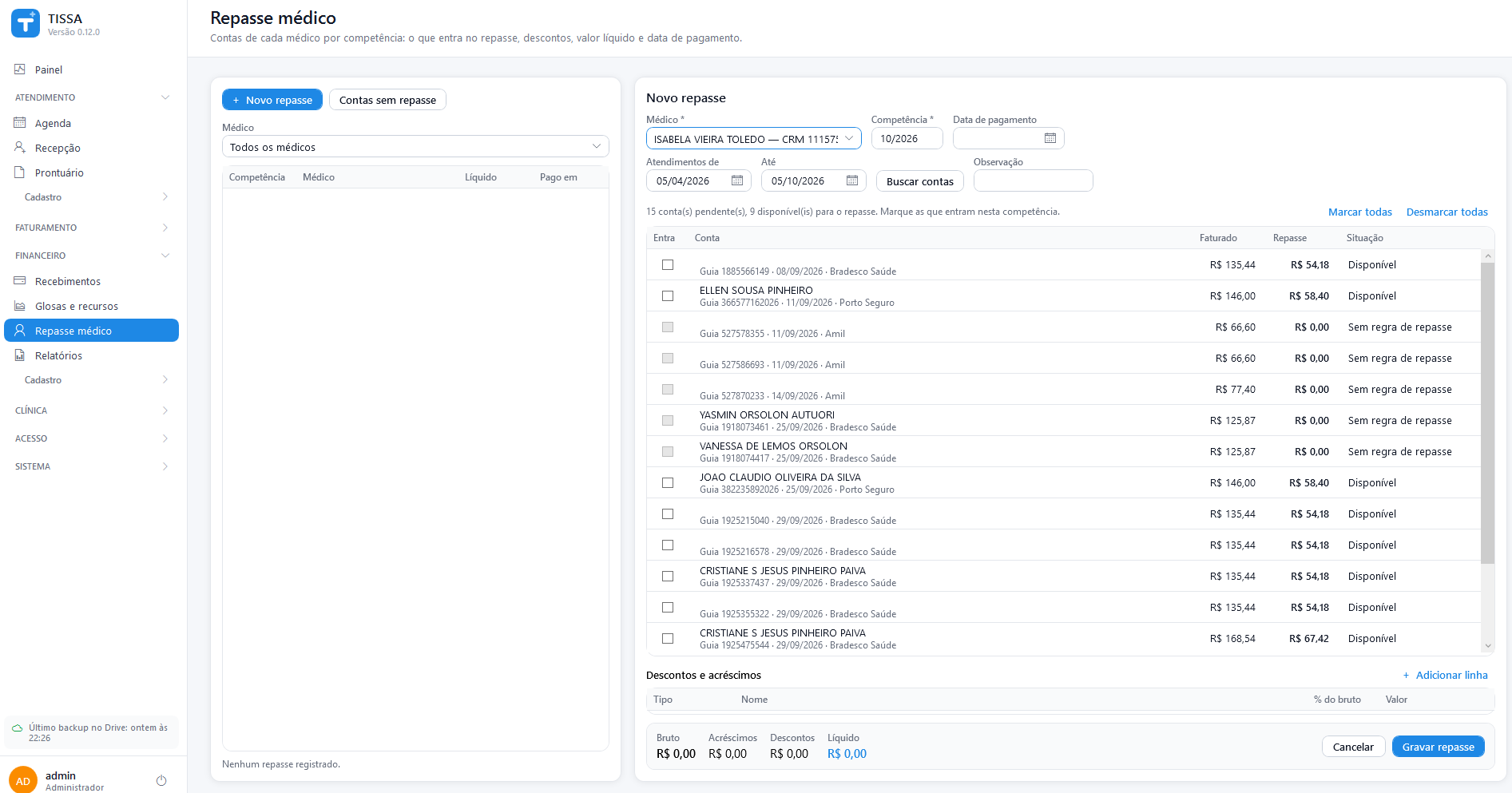Viewport: 1512px width, 793px height.
Task: Tick the Guia 1925215040 checkbox
Action: [x=668, y=513]
